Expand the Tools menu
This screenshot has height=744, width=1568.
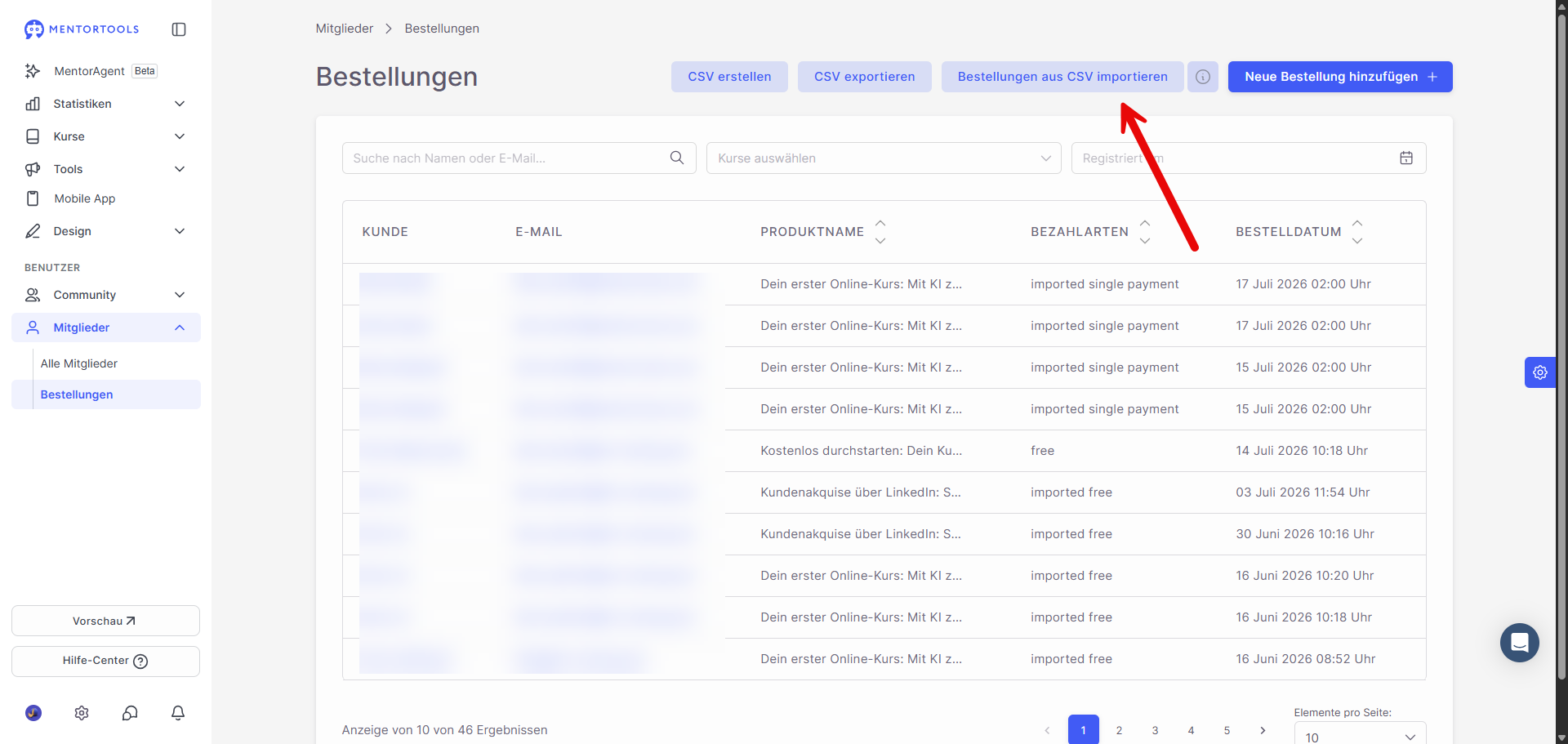[105, 169]
